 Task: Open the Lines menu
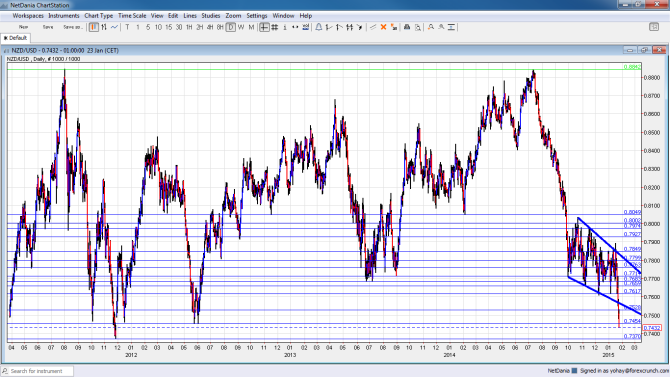(190, 16)
